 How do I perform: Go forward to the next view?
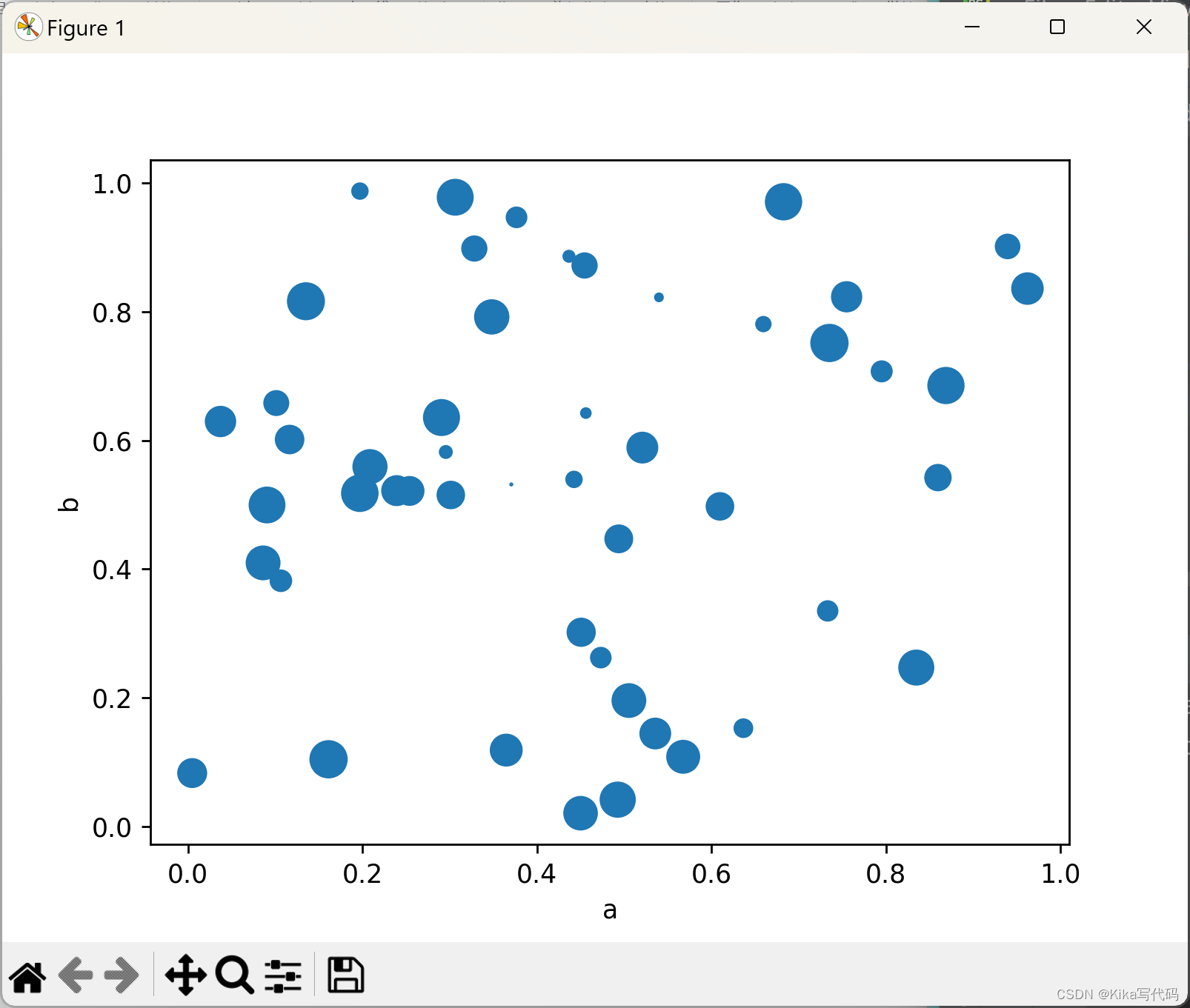coord(122,975)
